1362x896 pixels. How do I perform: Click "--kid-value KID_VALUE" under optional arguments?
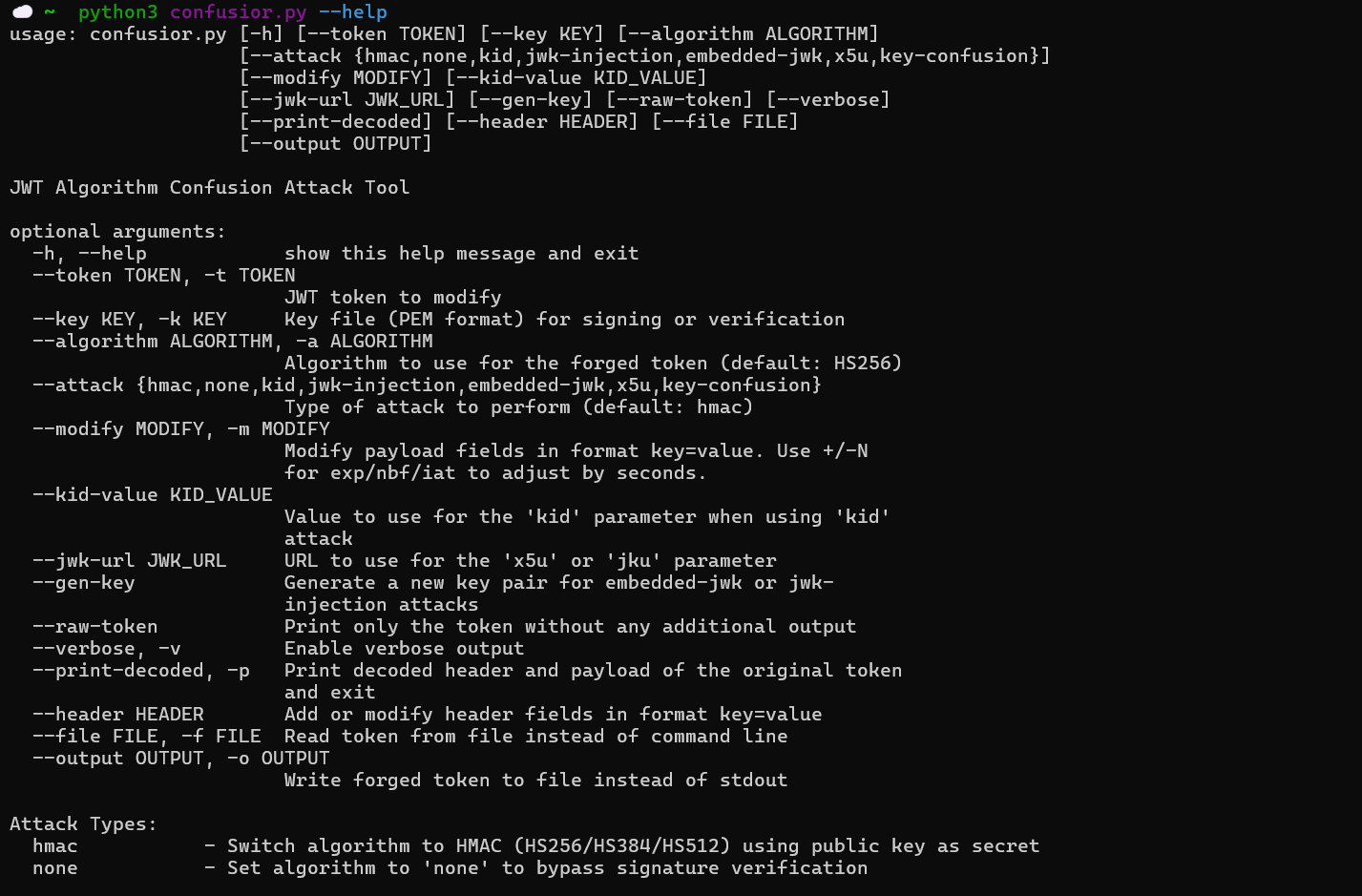[x=153, y=494]
